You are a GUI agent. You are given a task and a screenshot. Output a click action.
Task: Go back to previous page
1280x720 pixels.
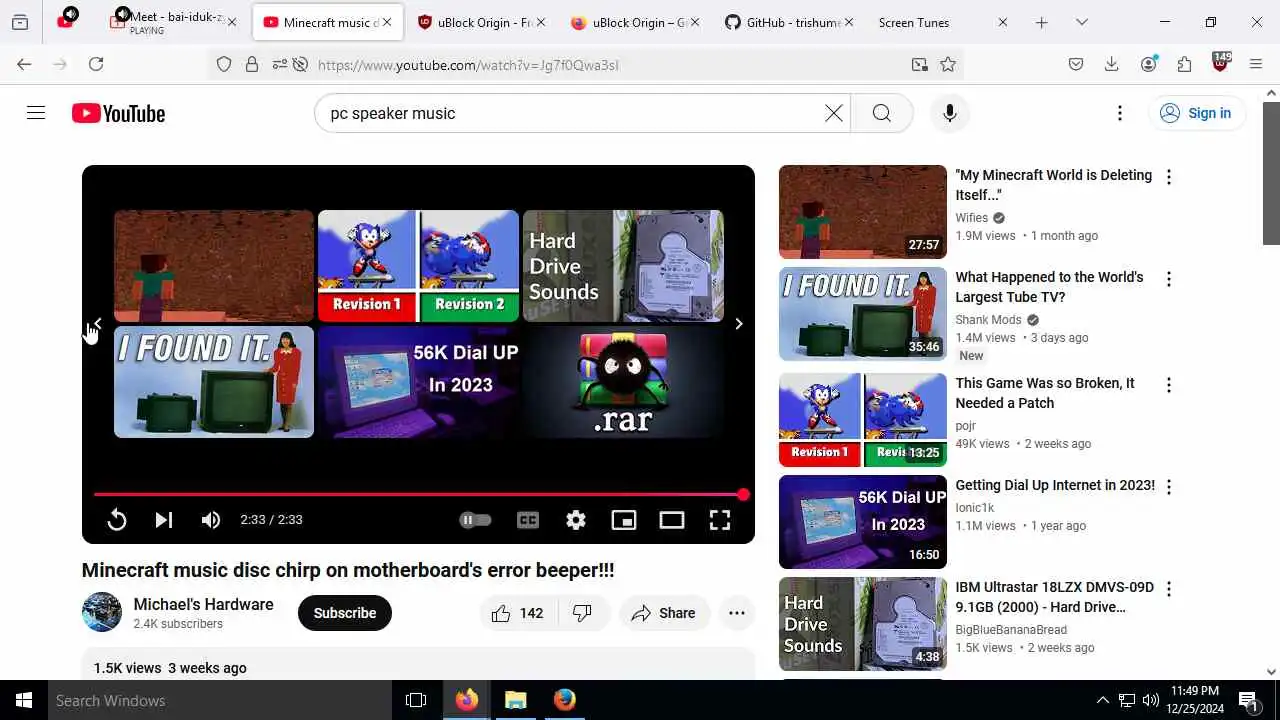coord(24,64)
